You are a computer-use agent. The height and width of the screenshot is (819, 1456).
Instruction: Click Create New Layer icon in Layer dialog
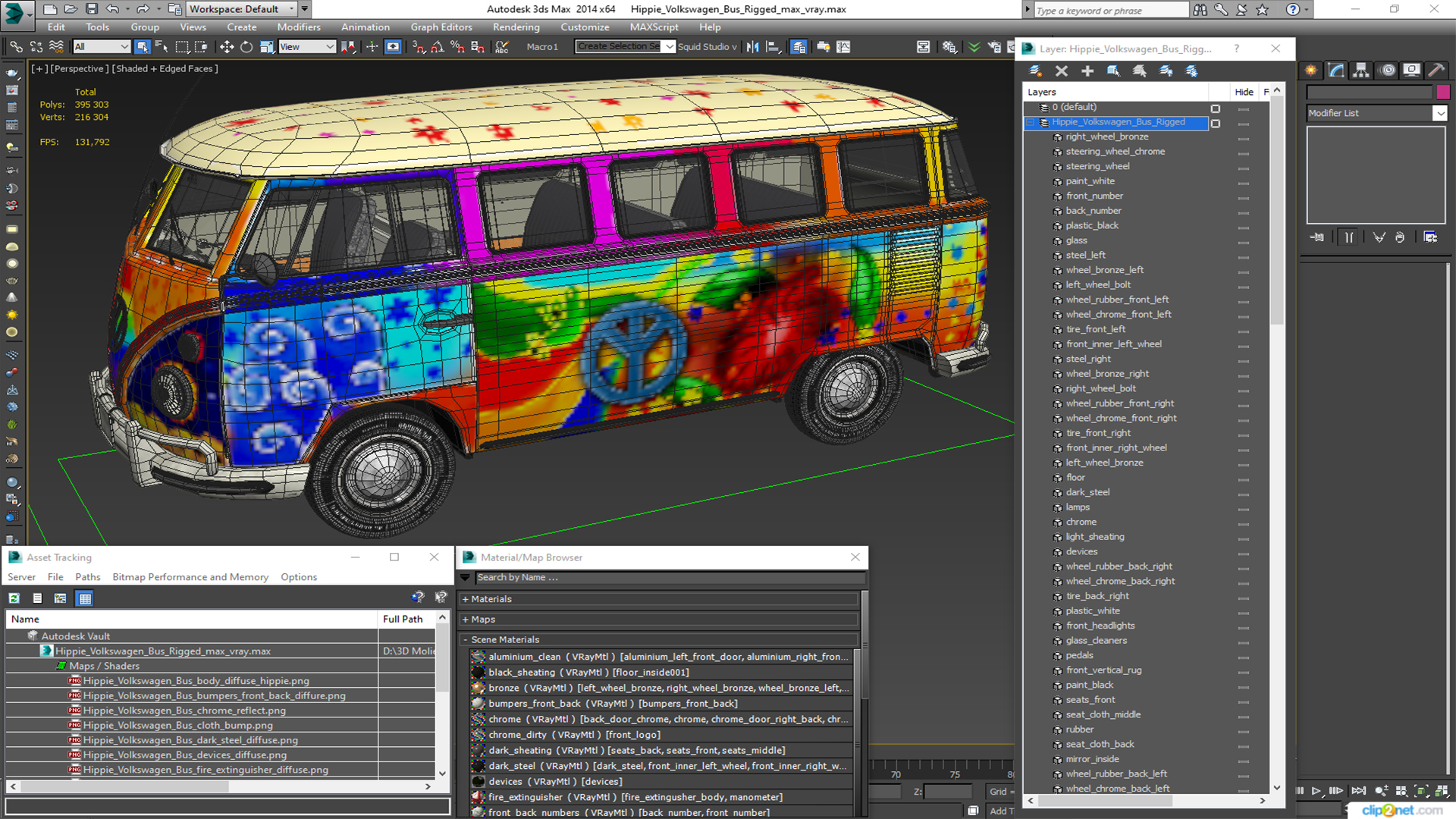pyautogui.click(x=1035, y=71)
